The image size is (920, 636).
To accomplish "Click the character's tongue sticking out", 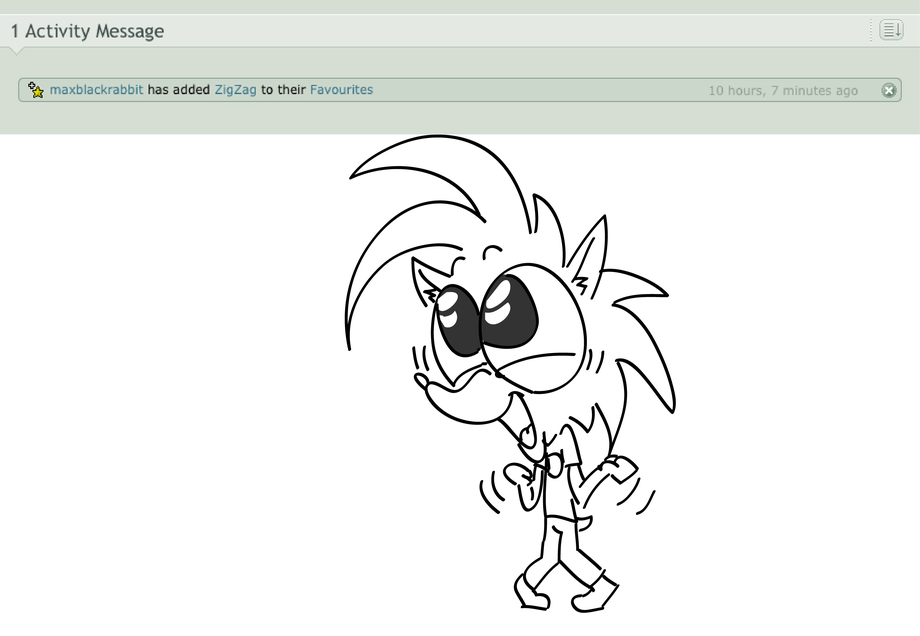I will tap(527, 434).
